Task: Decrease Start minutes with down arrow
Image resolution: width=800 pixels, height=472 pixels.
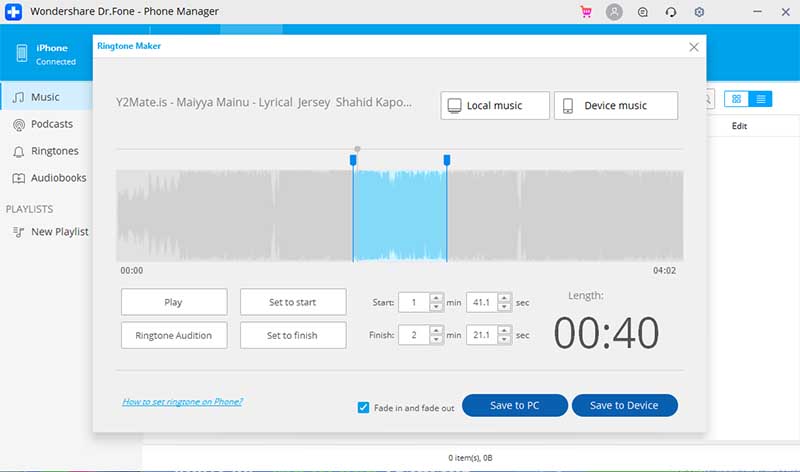Action: tap(436, 307)
